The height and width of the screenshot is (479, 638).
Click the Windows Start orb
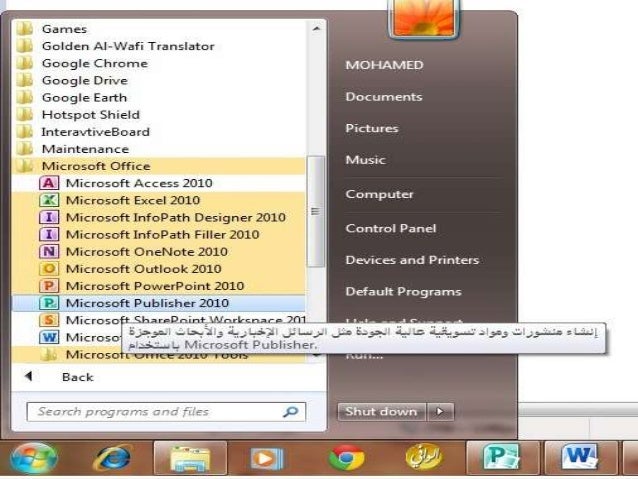(x=33, y=459)
